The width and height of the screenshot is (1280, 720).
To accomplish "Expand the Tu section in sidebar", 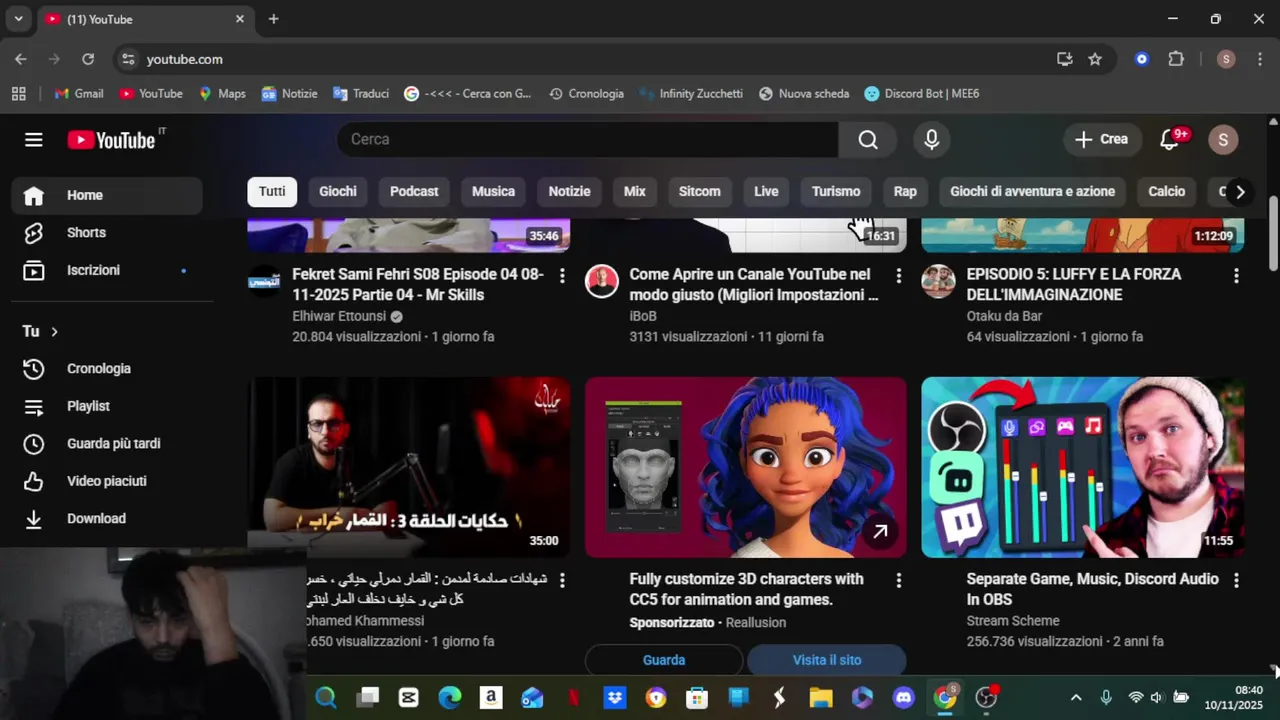I will pyautogui.click(x=40, y=331).
